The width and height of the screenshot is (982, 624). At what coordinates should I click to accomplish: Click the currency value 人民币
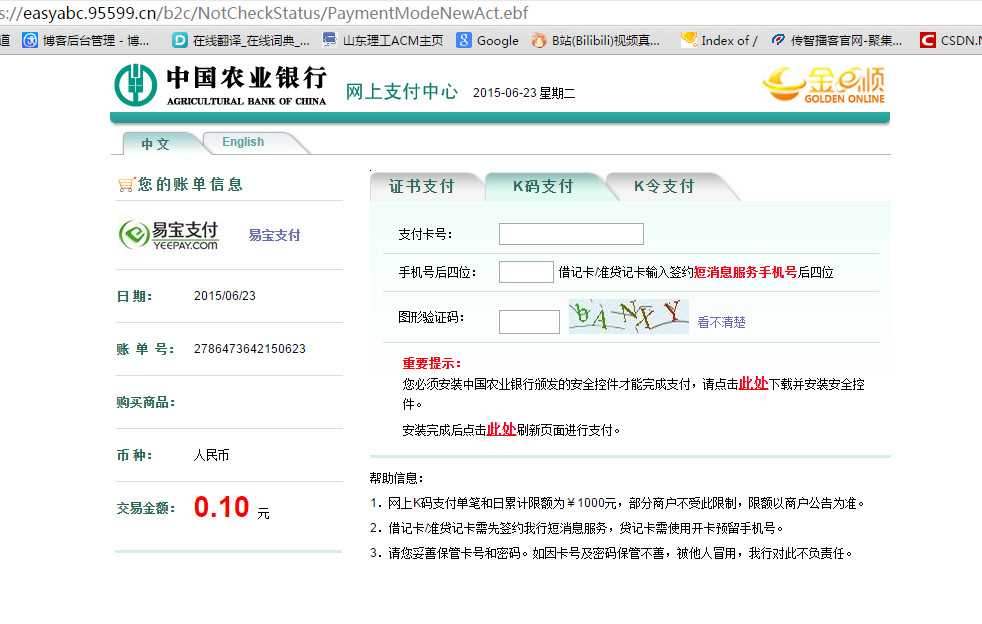(211, 455)
